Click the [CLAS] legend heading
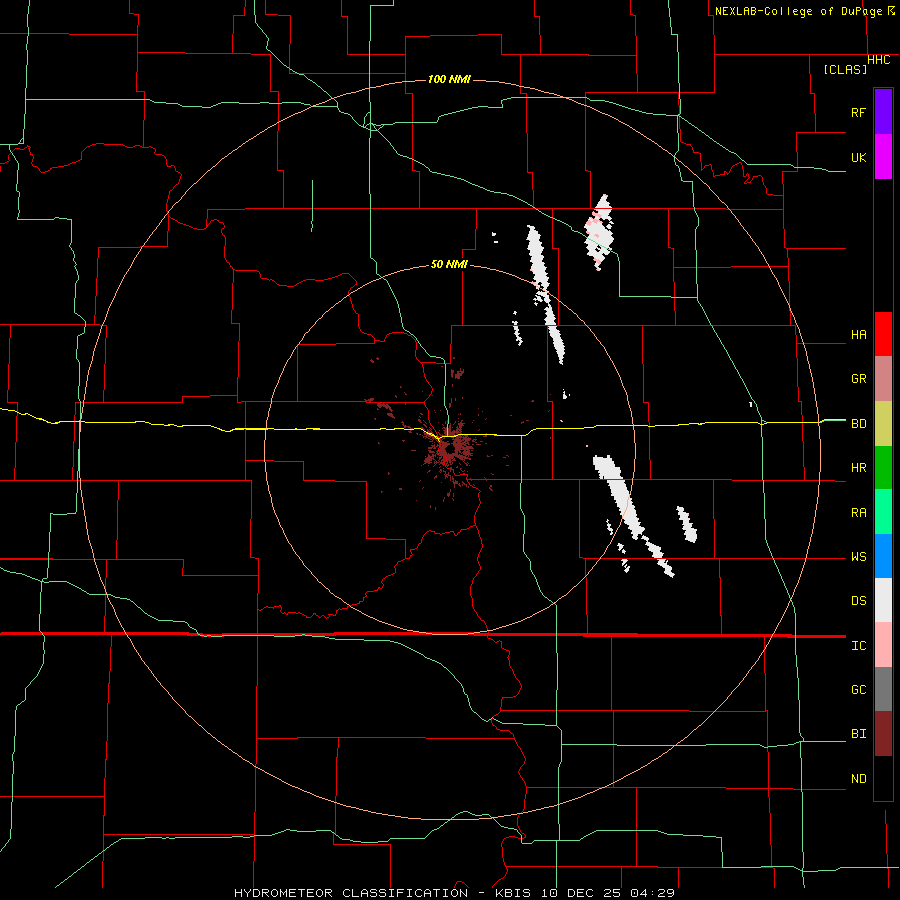Image resolution: width=900 pixels, height=900 pixels. (845, 69)
